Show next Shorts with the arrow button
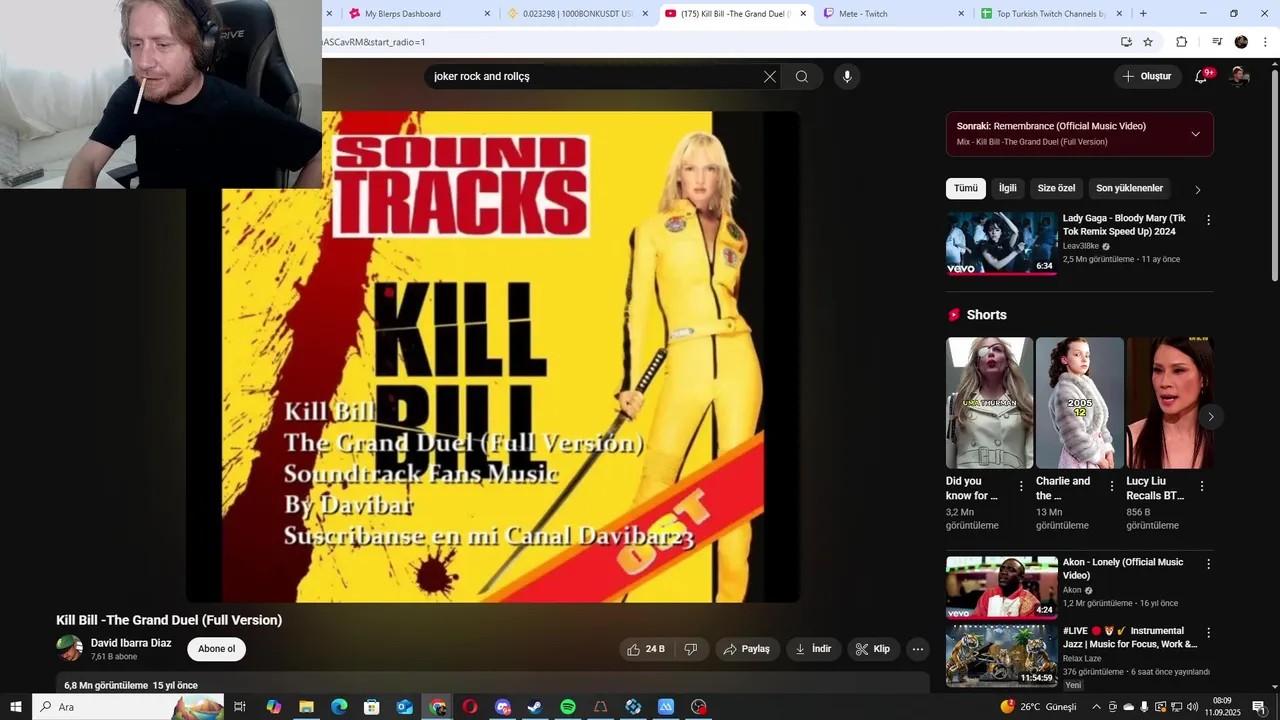Image resolution: width=1280 pixels, height=720 pixels. (x=1210, y=417)
